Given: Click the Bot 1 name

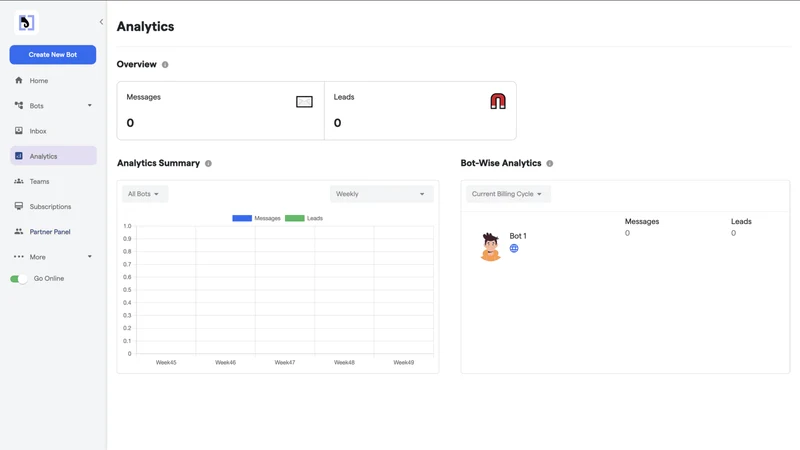Looking at the screenshot, I should [x=518, y=236].
